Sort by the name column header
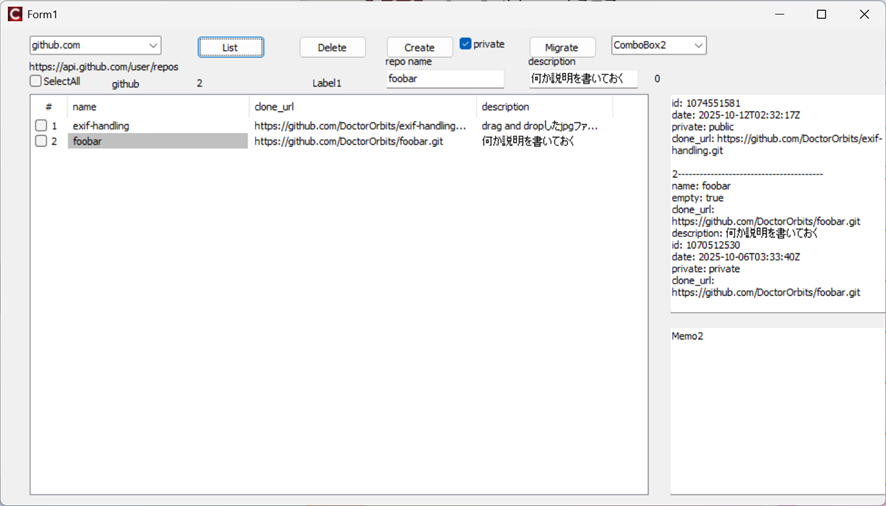 coord(157,107)
